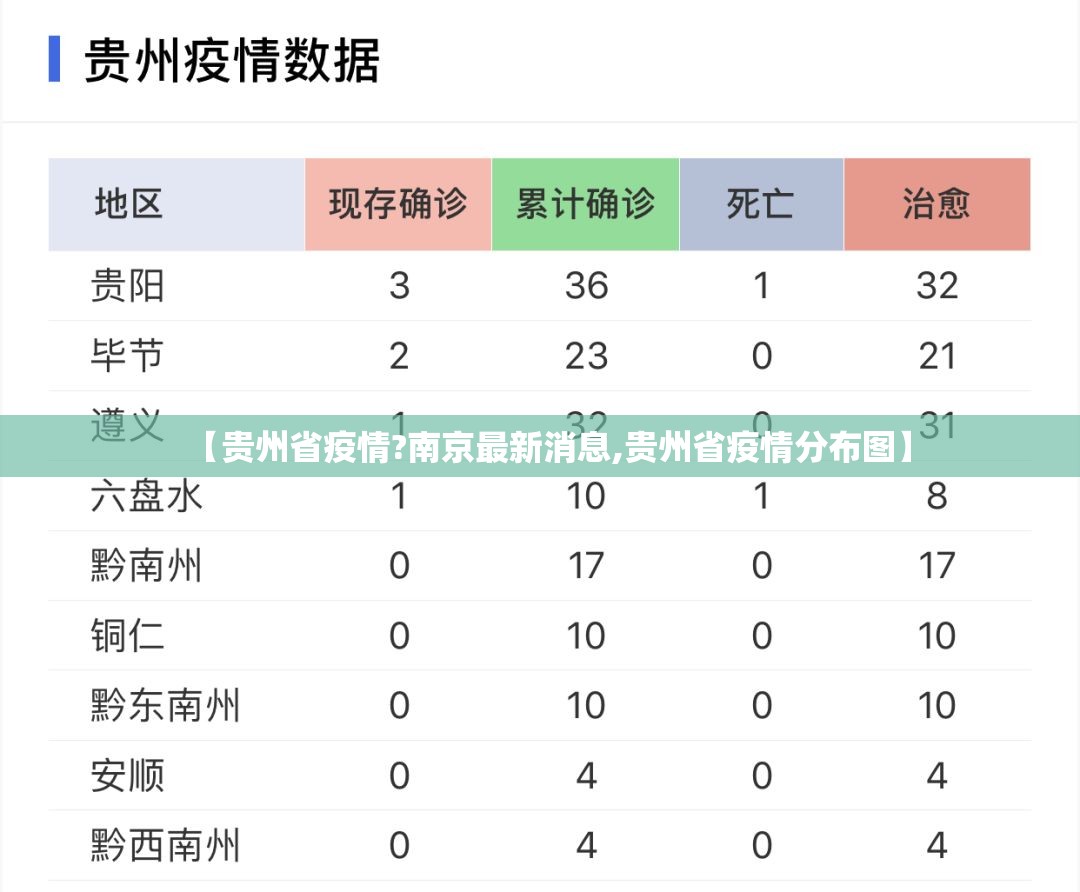The height and width of the screenshot is (892, 1080).
Task: Open the 贵阳 region row
Action: pos(127,286)
